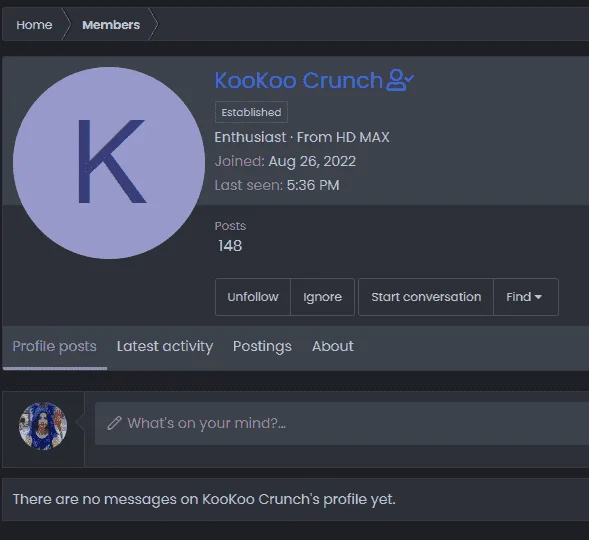589x540 pixels.
Task: Open Latest activity tab
Action: [x=165, y=346]
